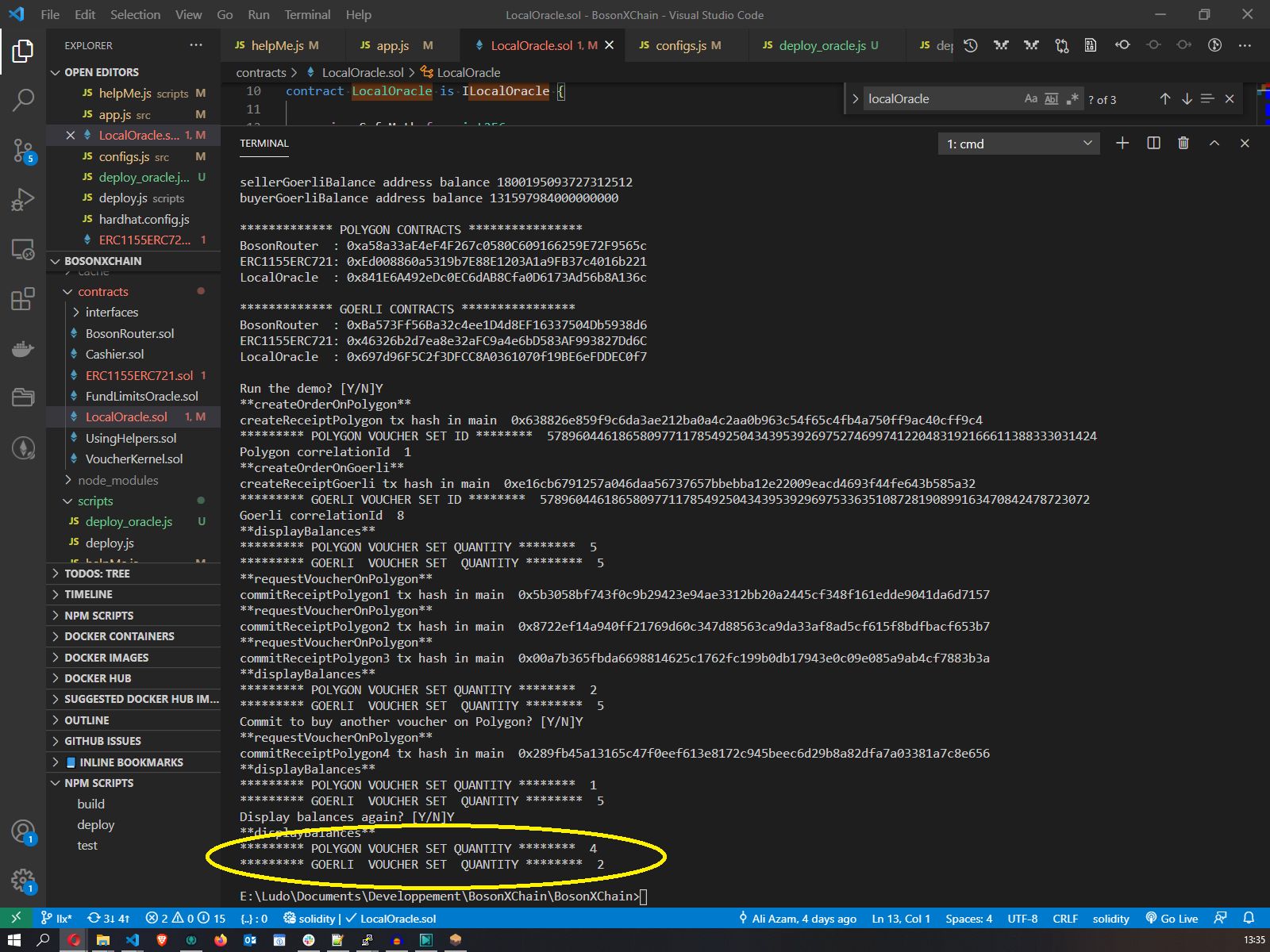Expand the TIMELINE section
This screenshot has height=952, width=1270.
(133, 594)
